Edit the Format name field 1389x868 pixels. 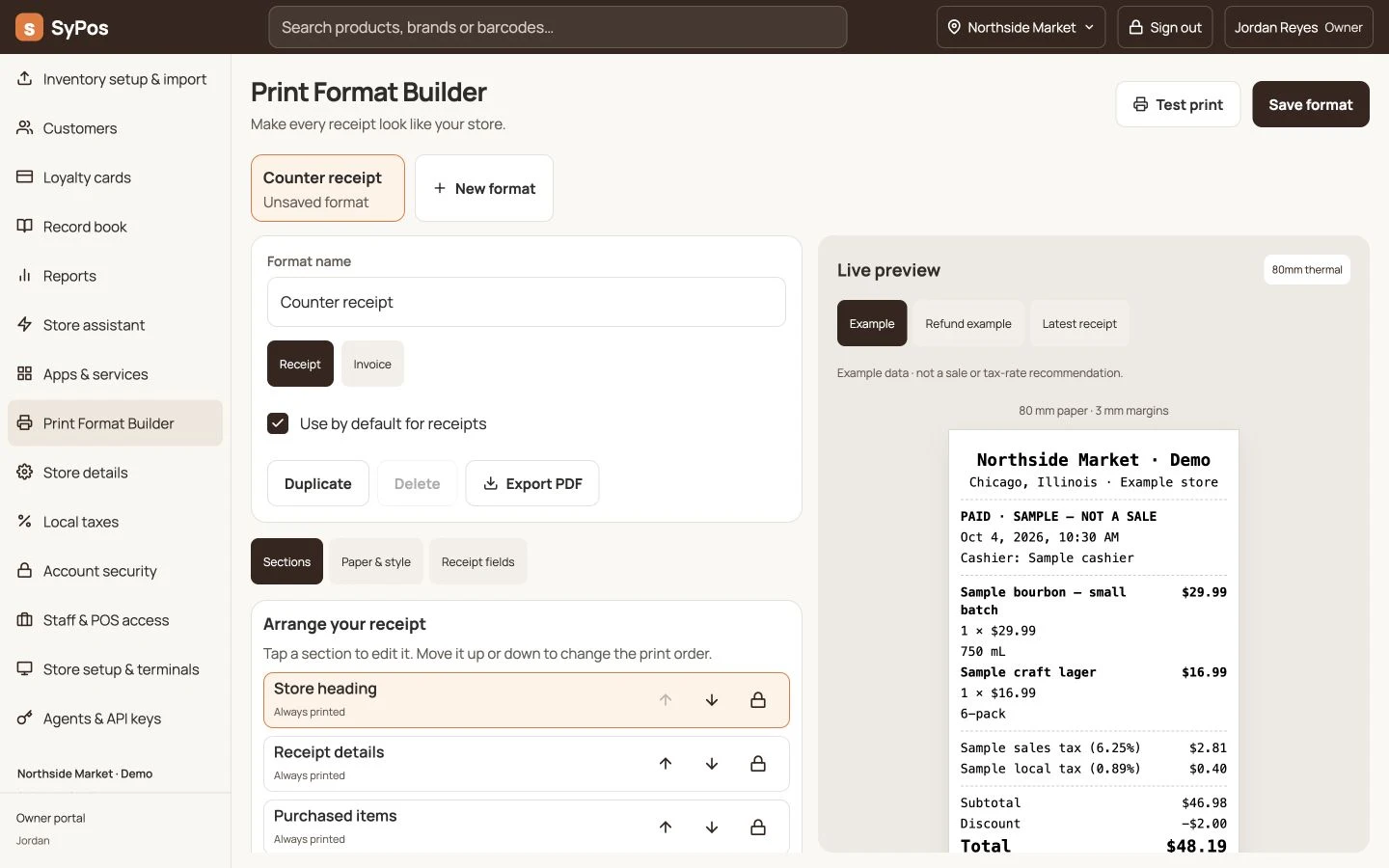pos(527,302)
